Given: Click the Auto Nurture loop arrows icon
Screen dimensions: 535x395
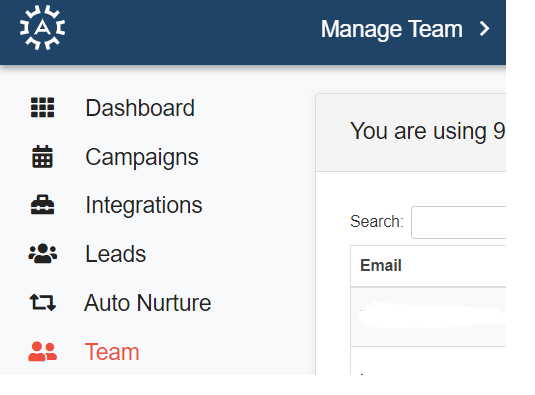Looking at the screenshot, I should 42,302.
